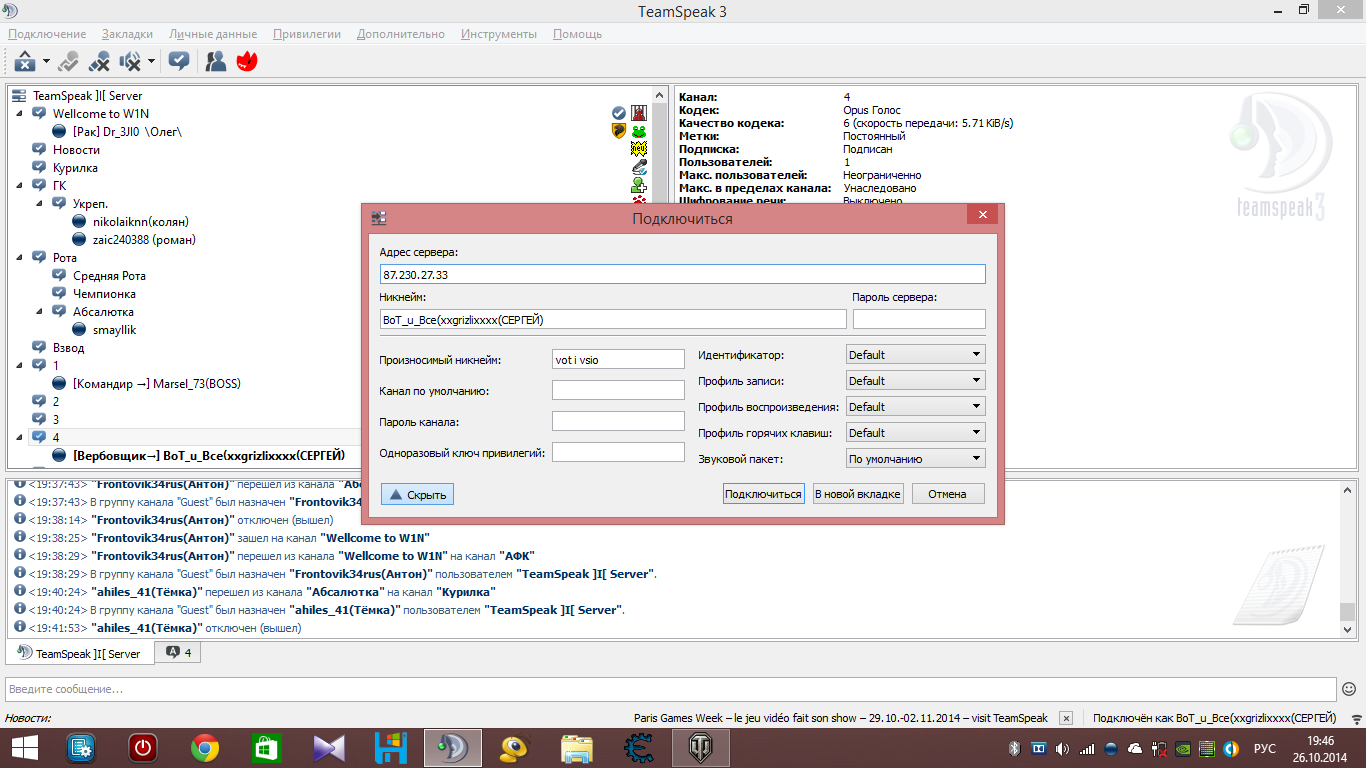Open the Звуковой пакет dropdown

pyautogui.click(x=915, y=459)
